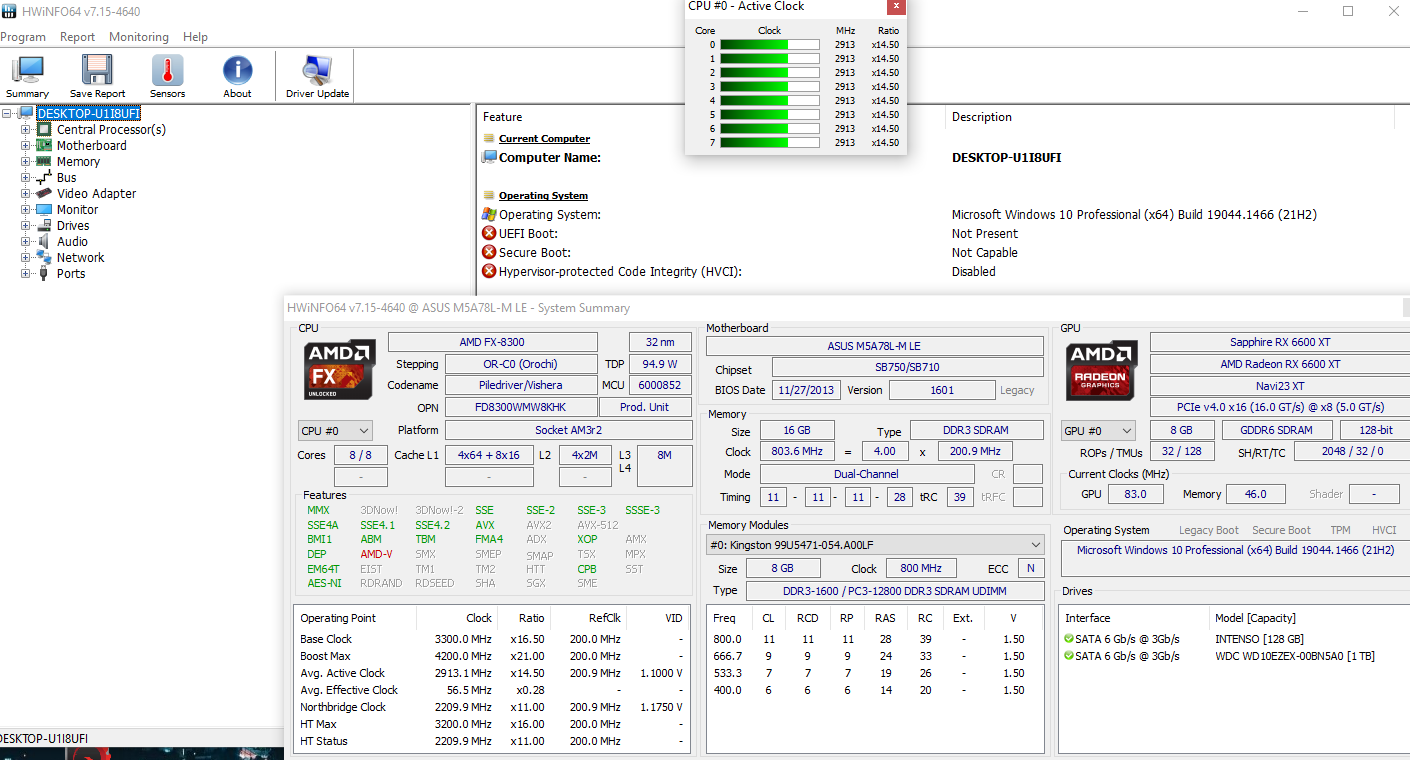The height and width of the screenshot is (760, 1410).
Task: Click the AMD FX-8300 CPU name field
Action: [x=492, y=342]
